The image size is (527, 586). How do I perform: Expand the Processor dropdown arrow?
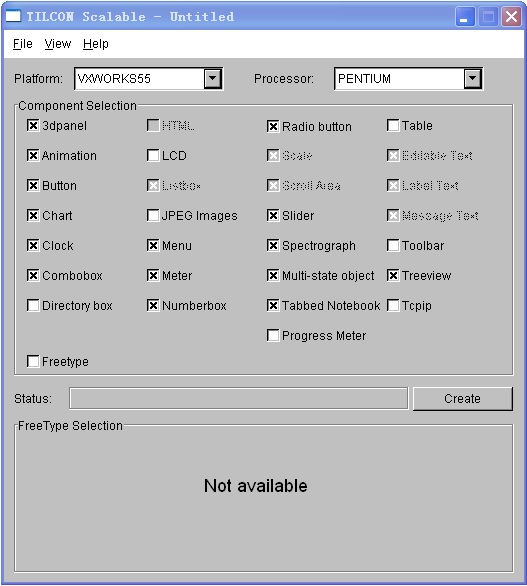coord(472,78)
